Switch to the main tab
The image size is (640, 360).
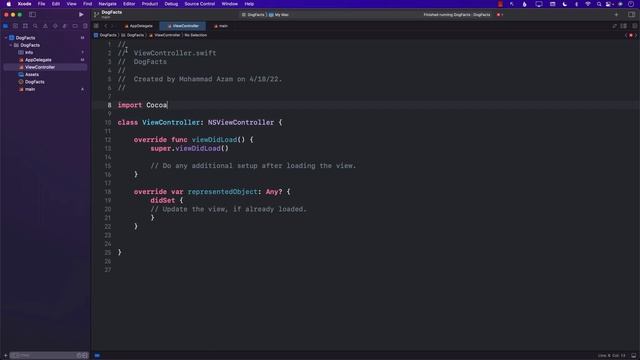[x=221, y=26]
